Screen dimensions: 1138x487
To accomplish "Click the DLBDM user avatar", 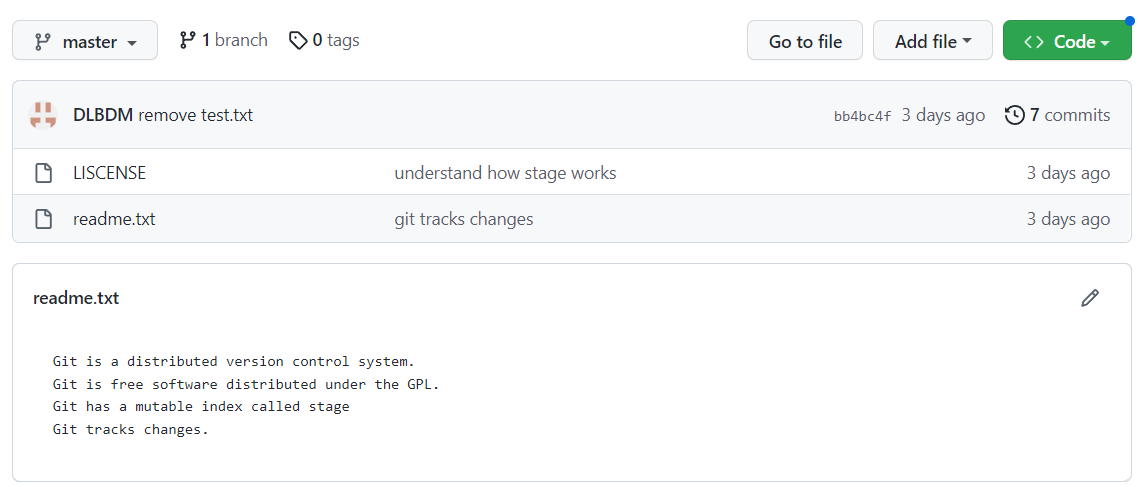I will [43, 115].
